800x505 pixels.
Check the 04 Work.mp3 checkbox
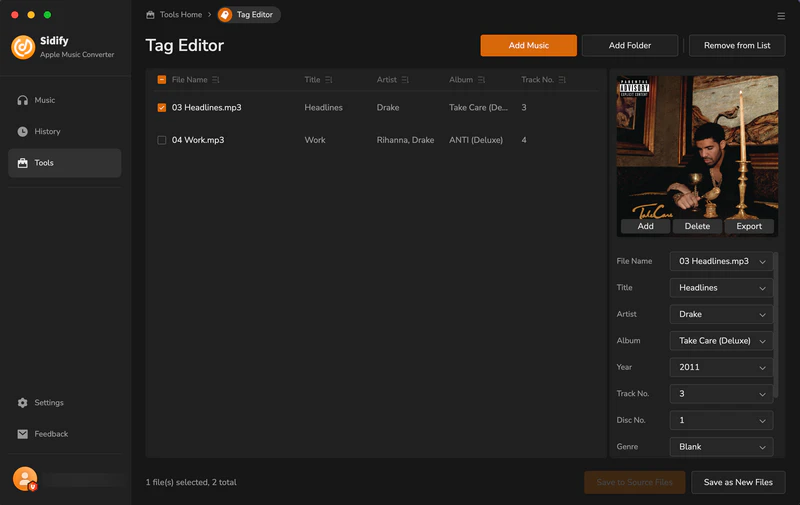162,140
